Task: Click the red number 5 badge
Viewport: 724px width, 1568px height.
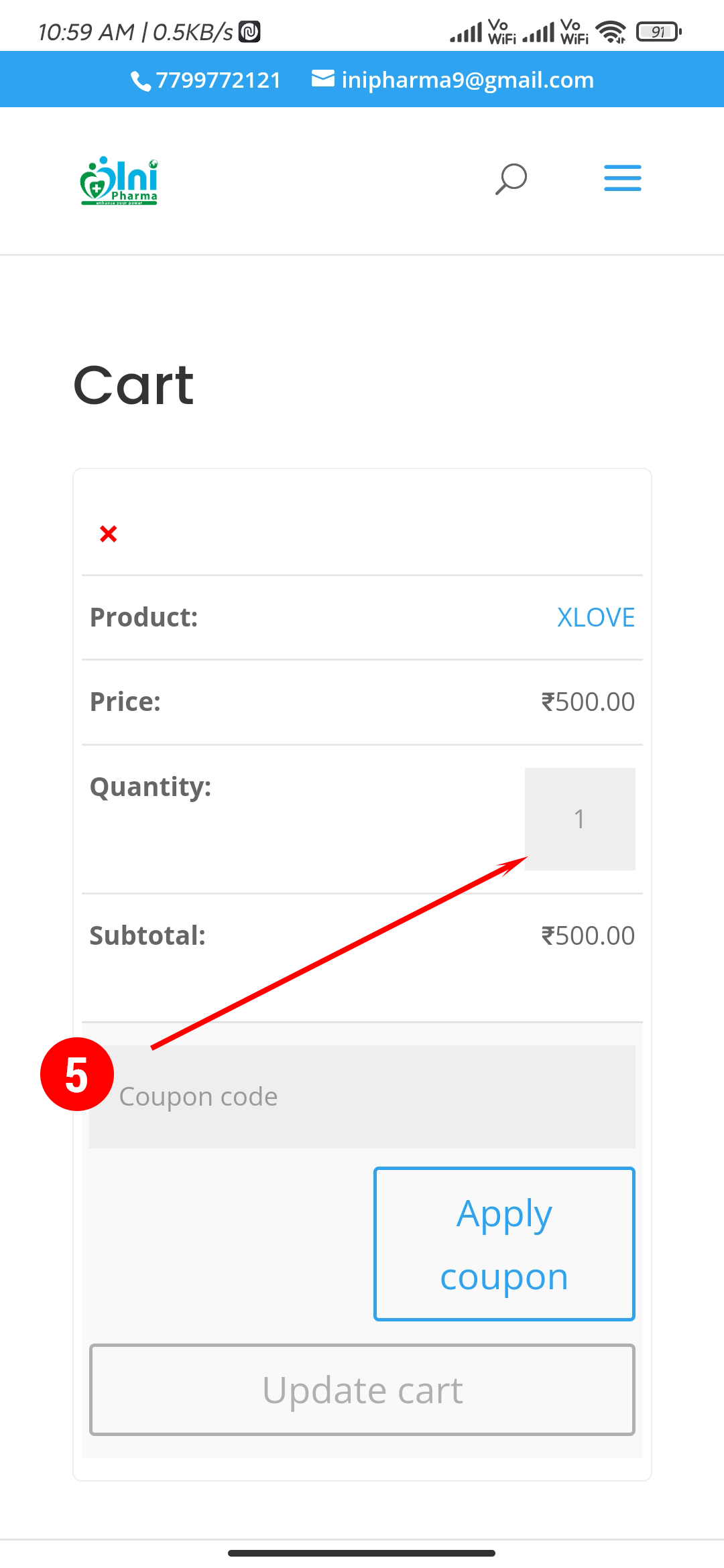Action: tap(77, 1074)
